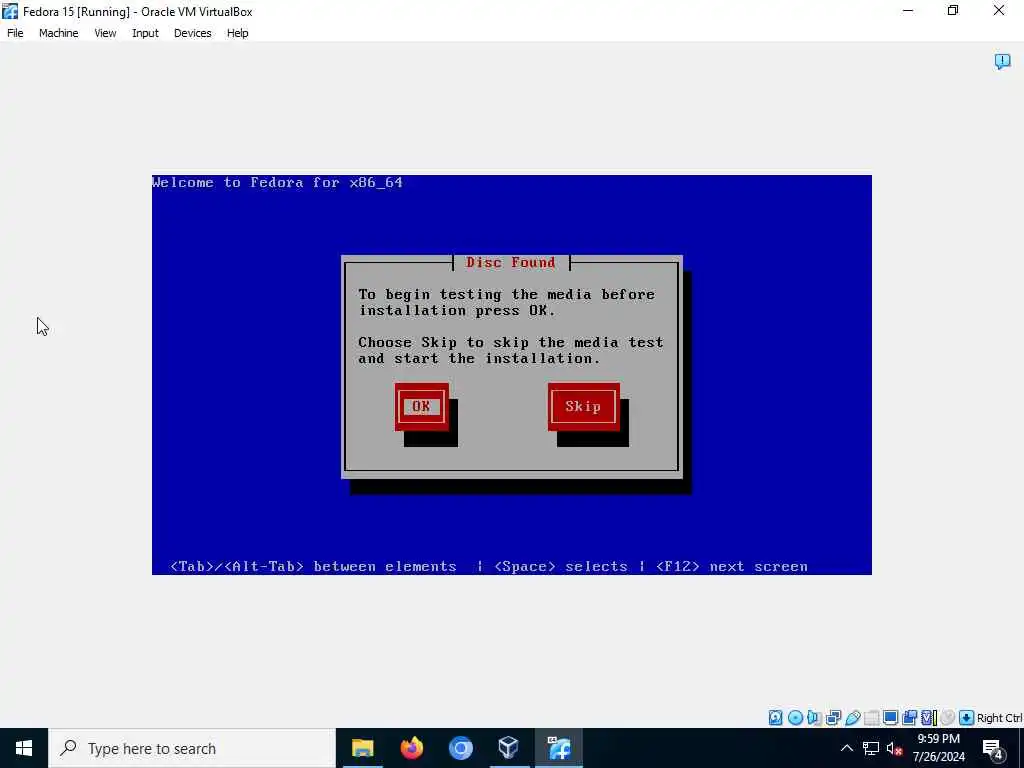Open the View menu
Viewport: 1024px width, 768px height.
[105, 33]
